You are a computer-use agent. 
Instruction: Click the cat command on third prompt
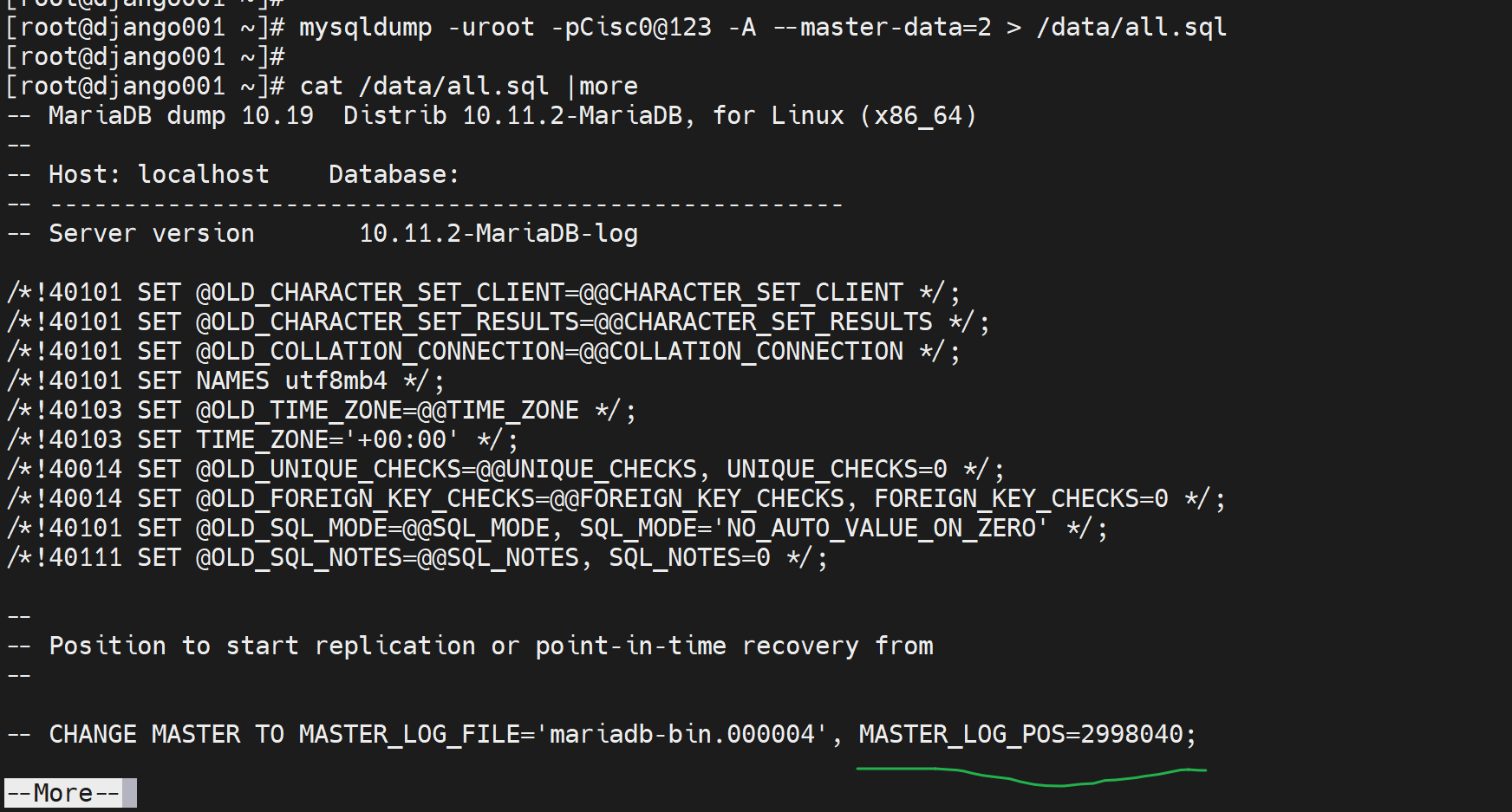[321, 86]
